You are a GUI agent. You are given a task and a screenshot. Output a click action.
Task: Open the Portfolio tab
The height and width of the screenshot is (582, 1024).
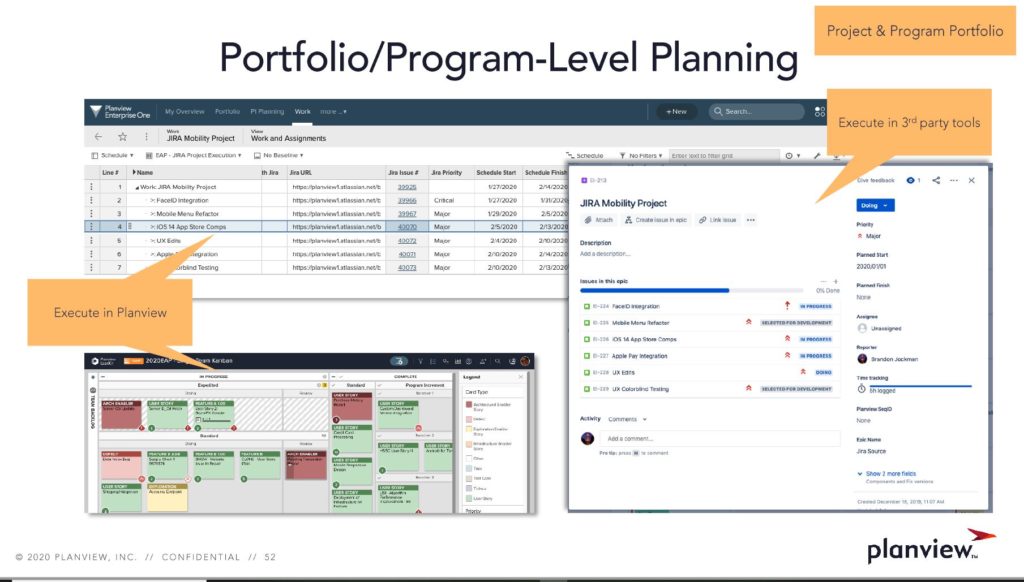point(227,112)
